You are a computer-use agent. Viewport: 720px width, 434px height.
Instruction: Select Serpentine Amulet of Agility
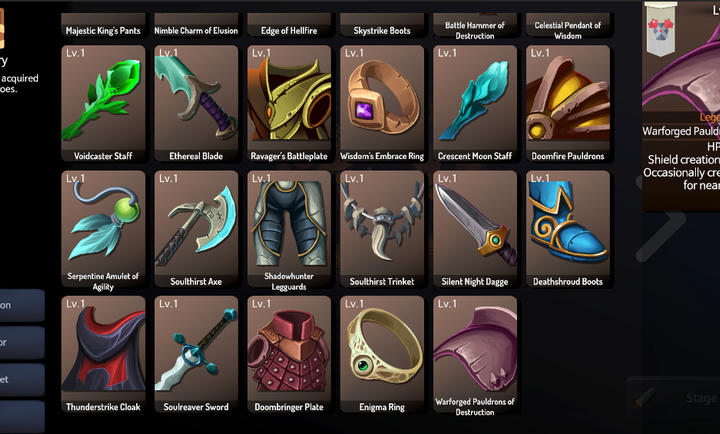103,229
